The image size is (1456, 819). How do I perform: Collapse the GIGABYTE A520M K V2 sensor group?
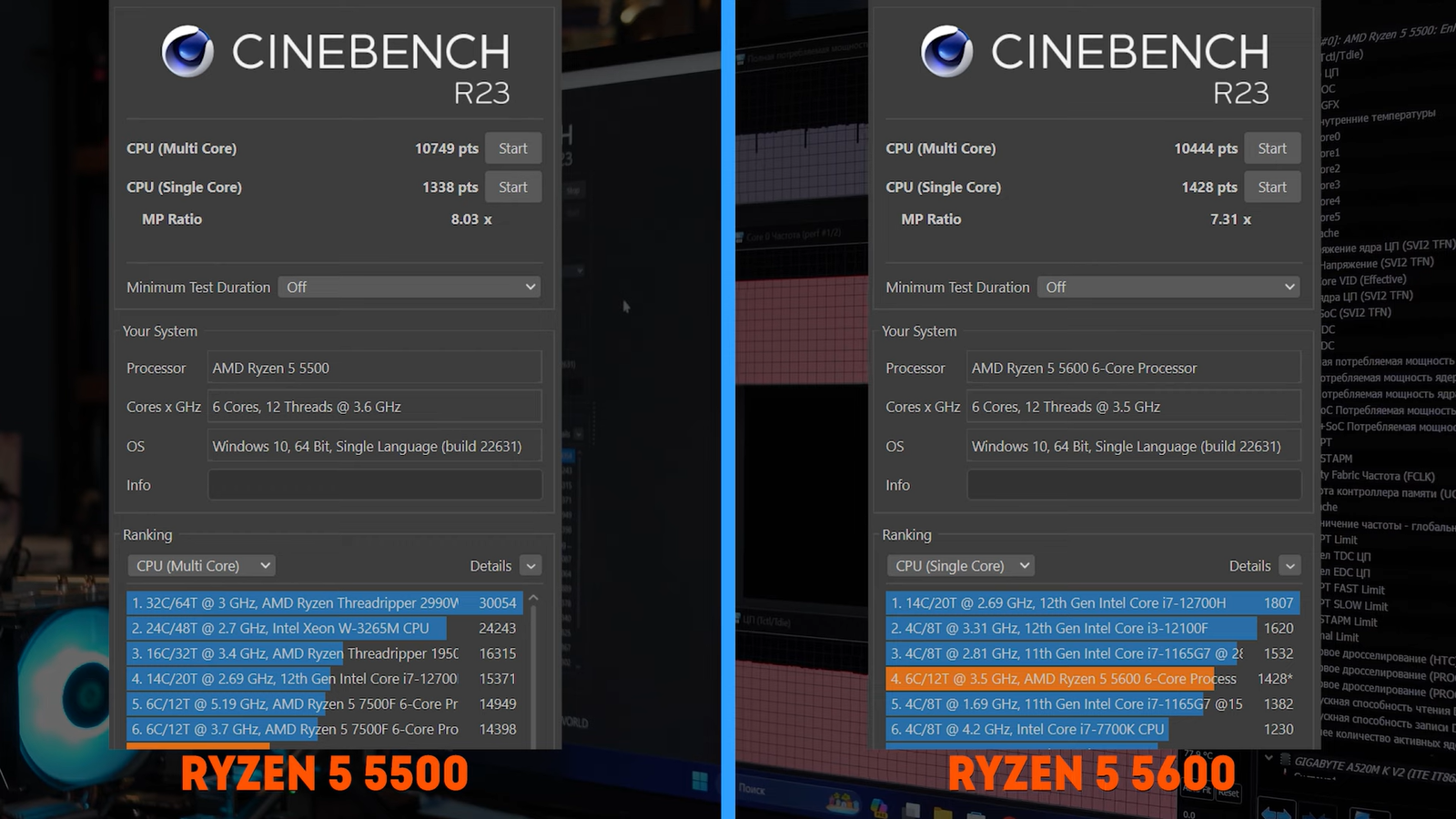(1269, 758)
